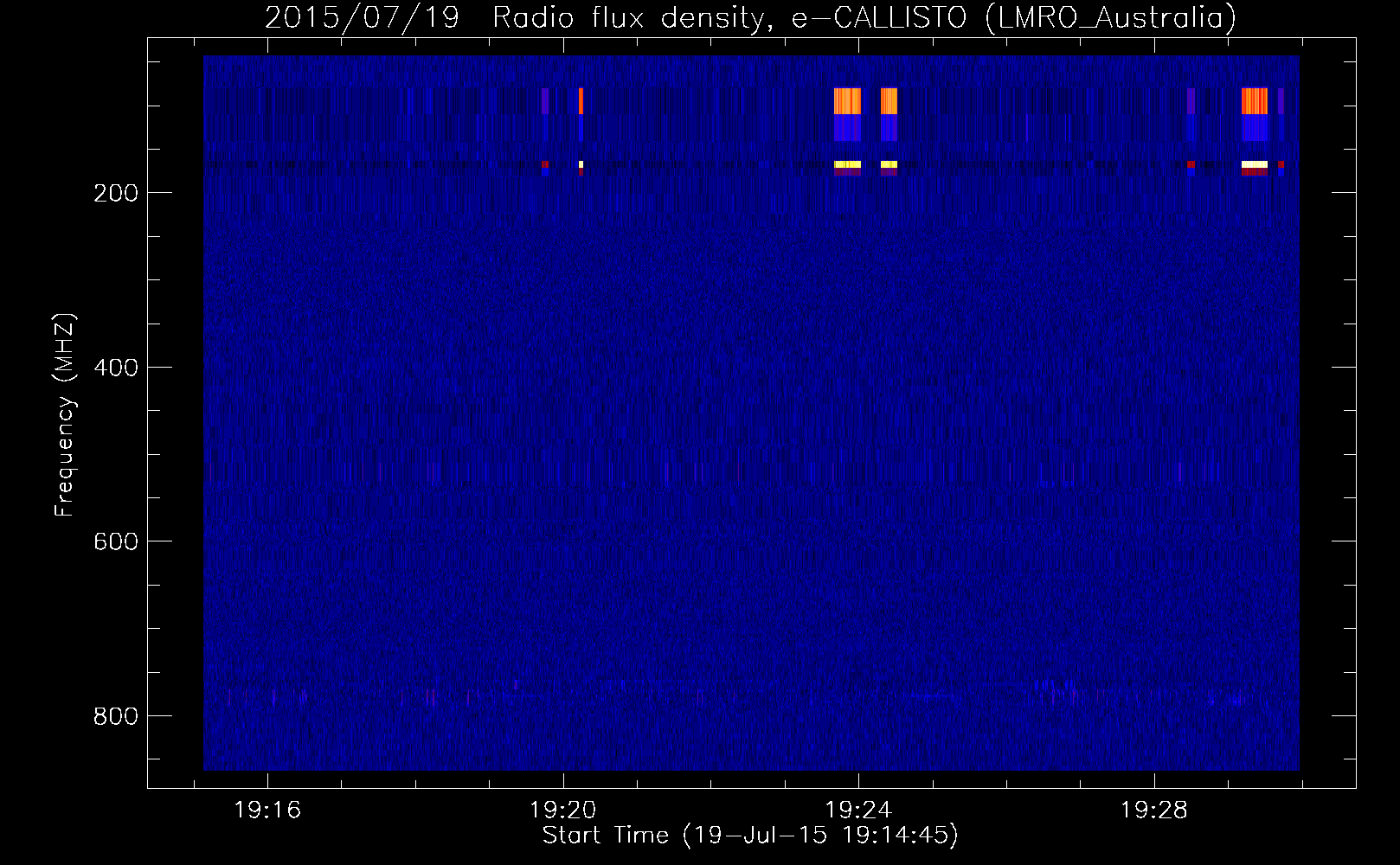Click the 'Frequency (MHZ)' axis label
The width and height of the screenshot is (1400, 865).
pos(65,414)
